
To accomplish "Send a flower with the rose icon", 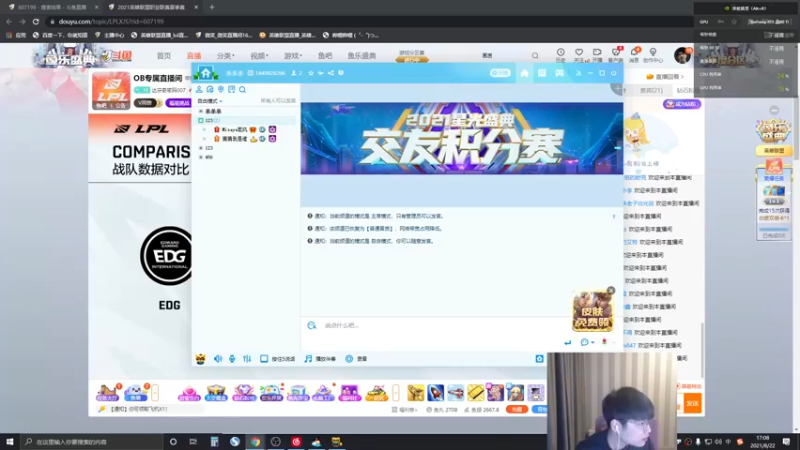I will [604, 342].
